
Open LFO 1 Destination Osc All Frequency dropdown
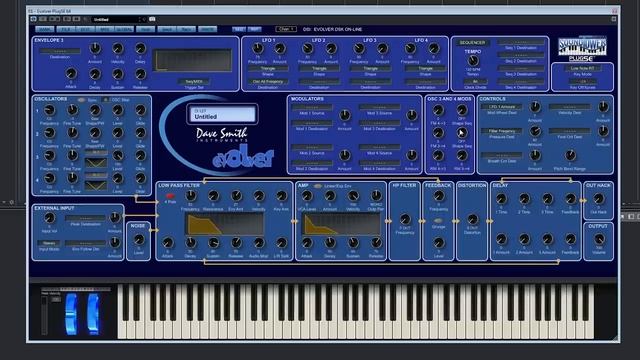268,82
